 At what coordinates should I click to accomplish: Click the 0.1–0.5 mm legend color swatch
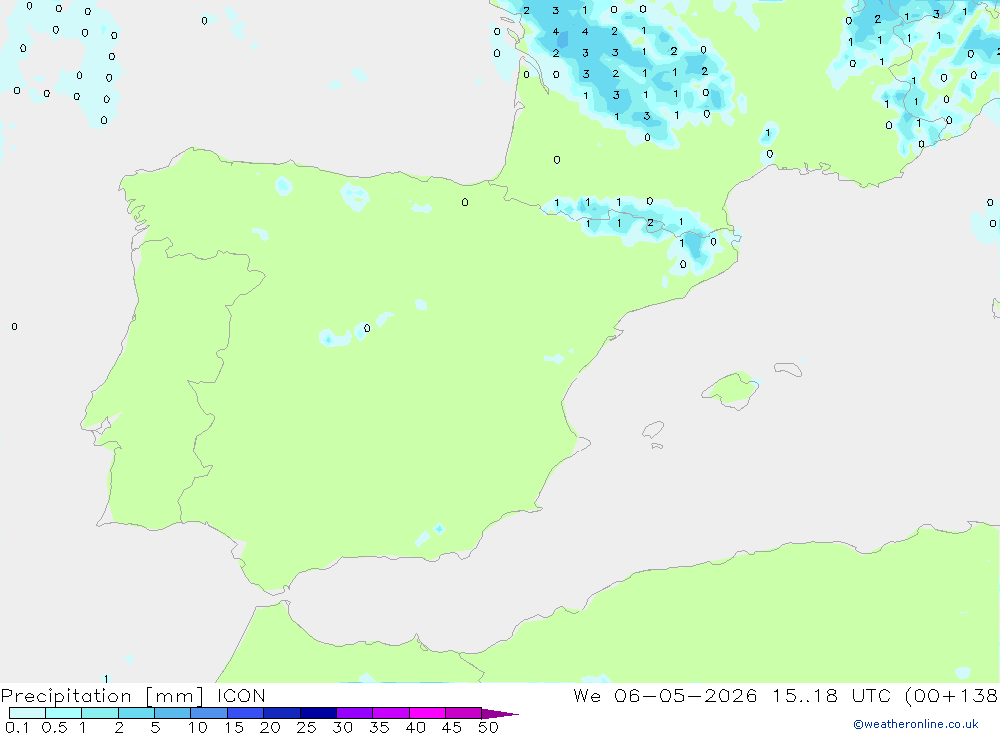(27, 713)
